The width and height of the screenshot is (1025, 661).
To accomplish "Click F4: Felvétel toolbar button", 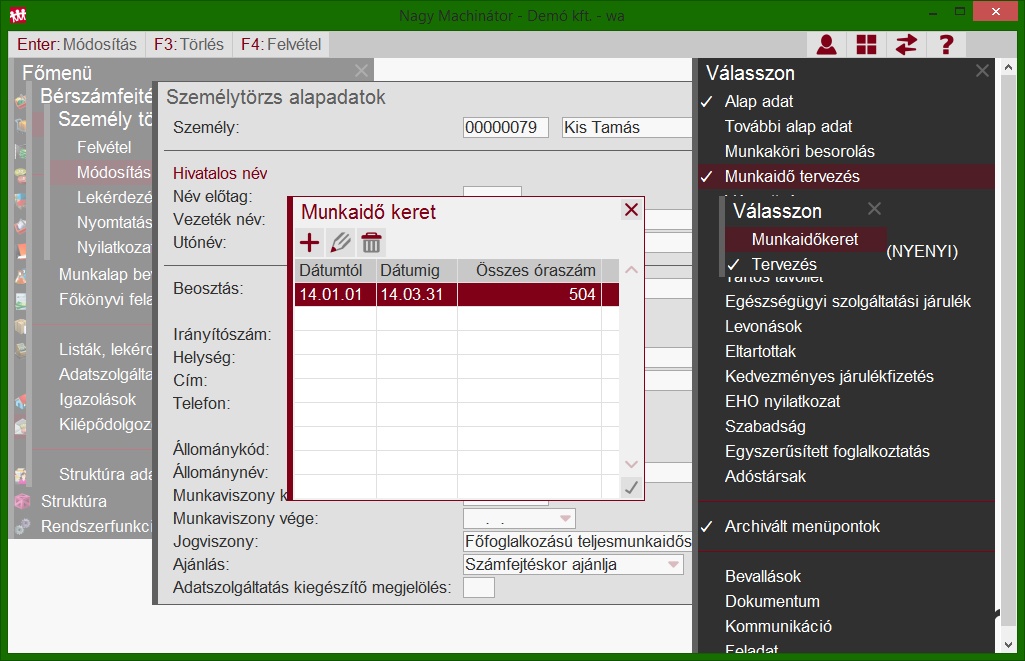I will 281,44.
